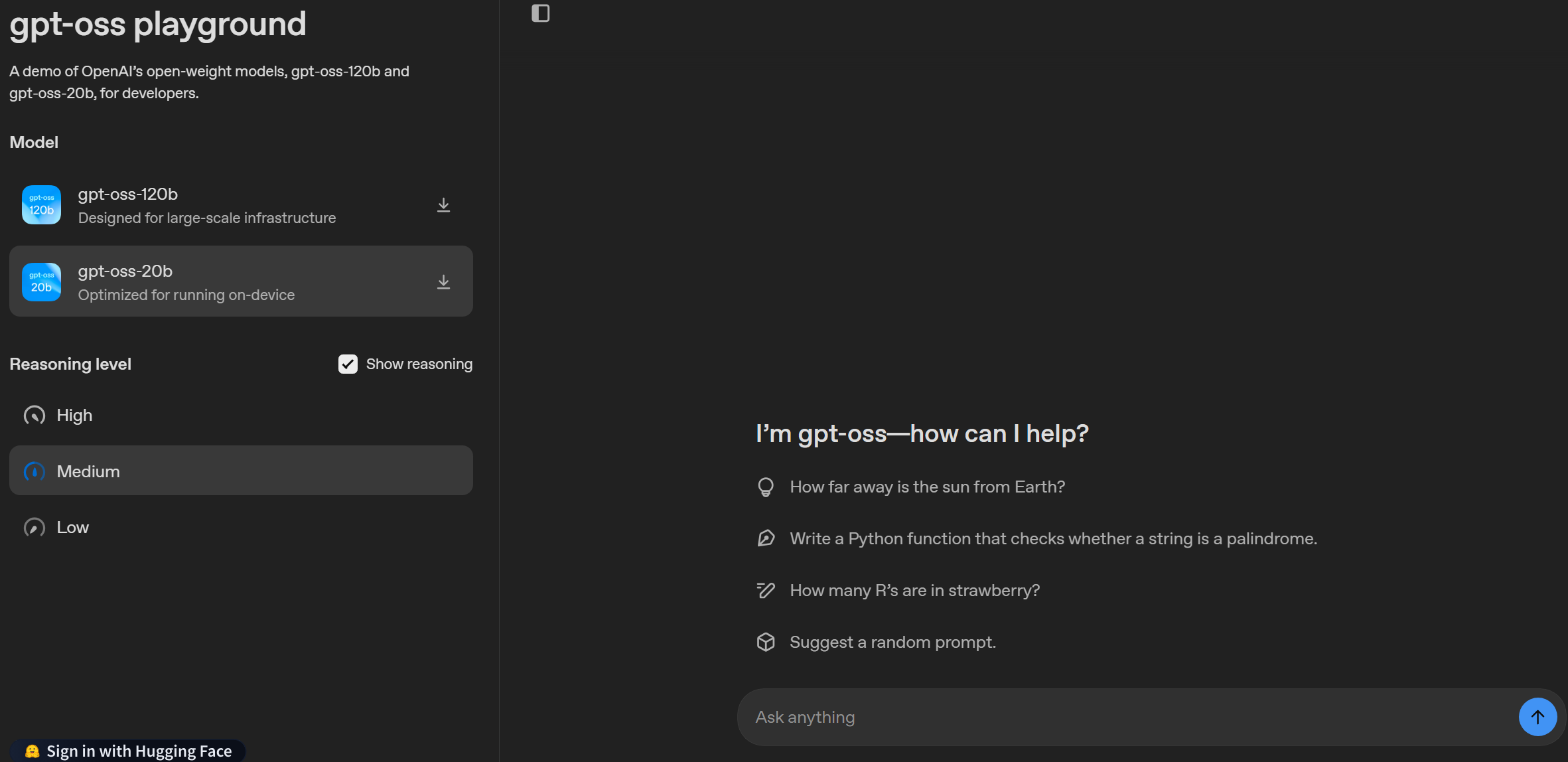Click the demo description paragraph
The height and width of the screenshot is (762, 1568).
[x=209, y=82]
